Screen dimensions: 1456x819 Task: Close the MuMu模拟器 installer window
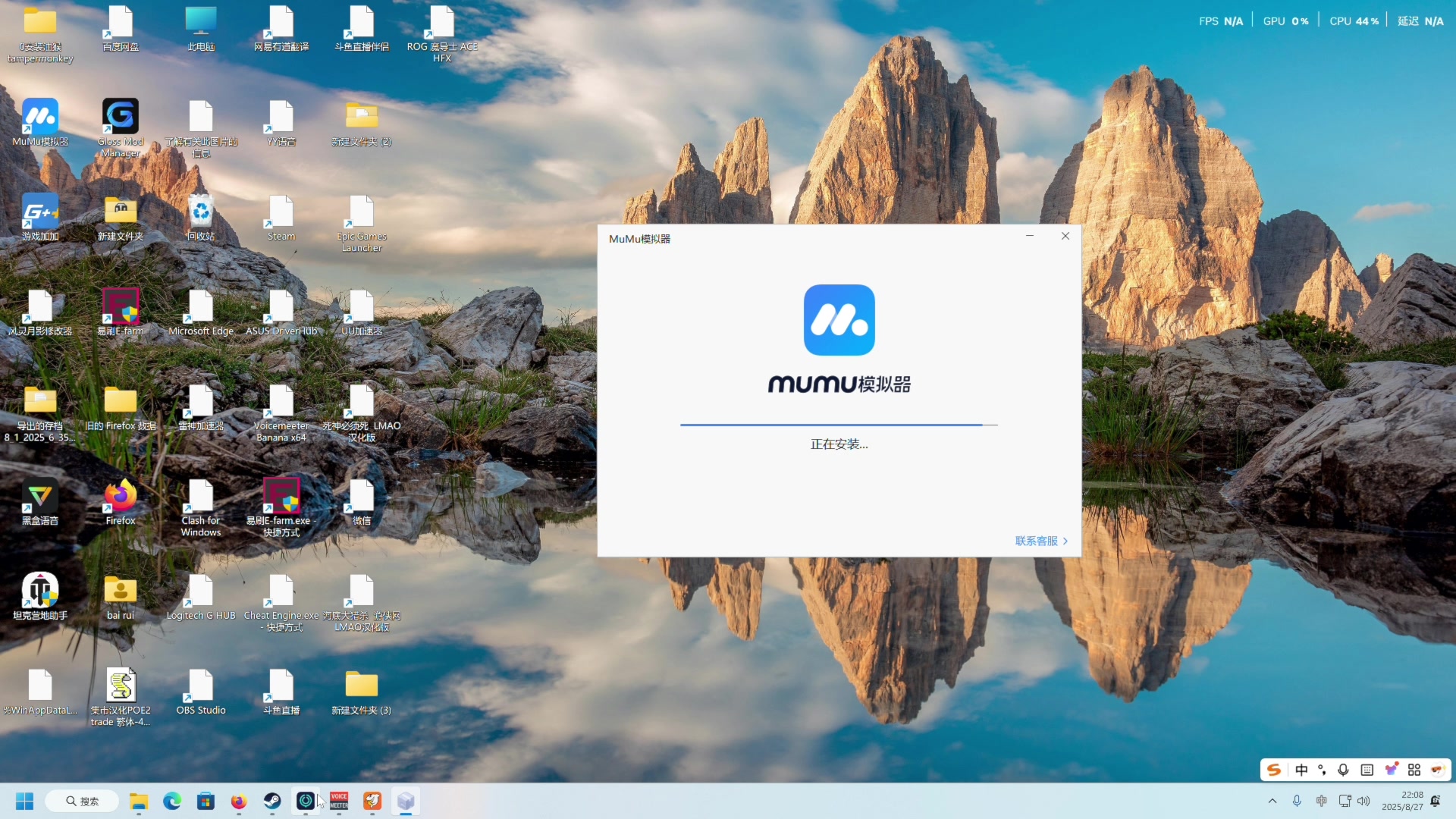(1065, 236)
